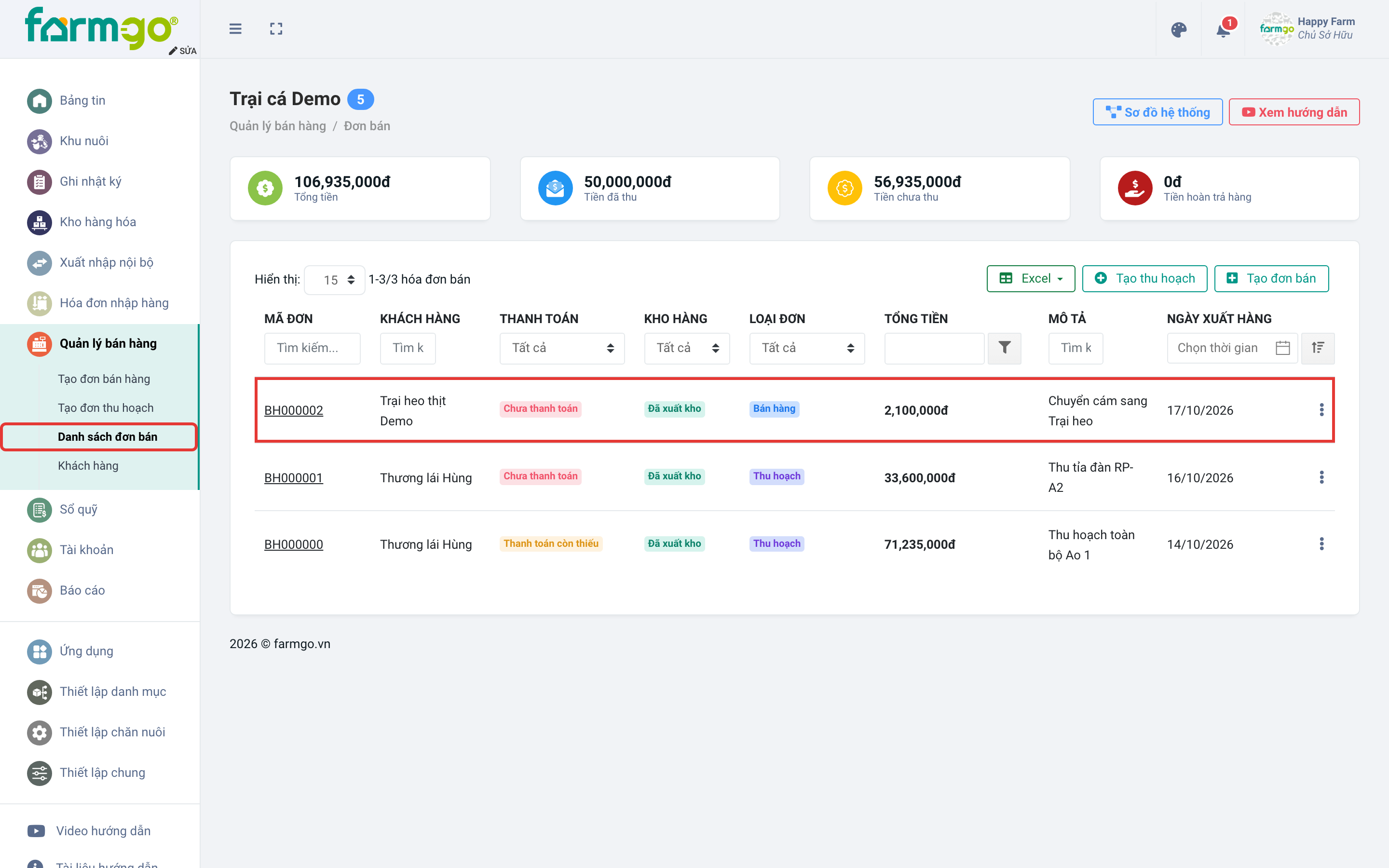Click the sort order icon beside date filter

click(x=1318, y=348)
